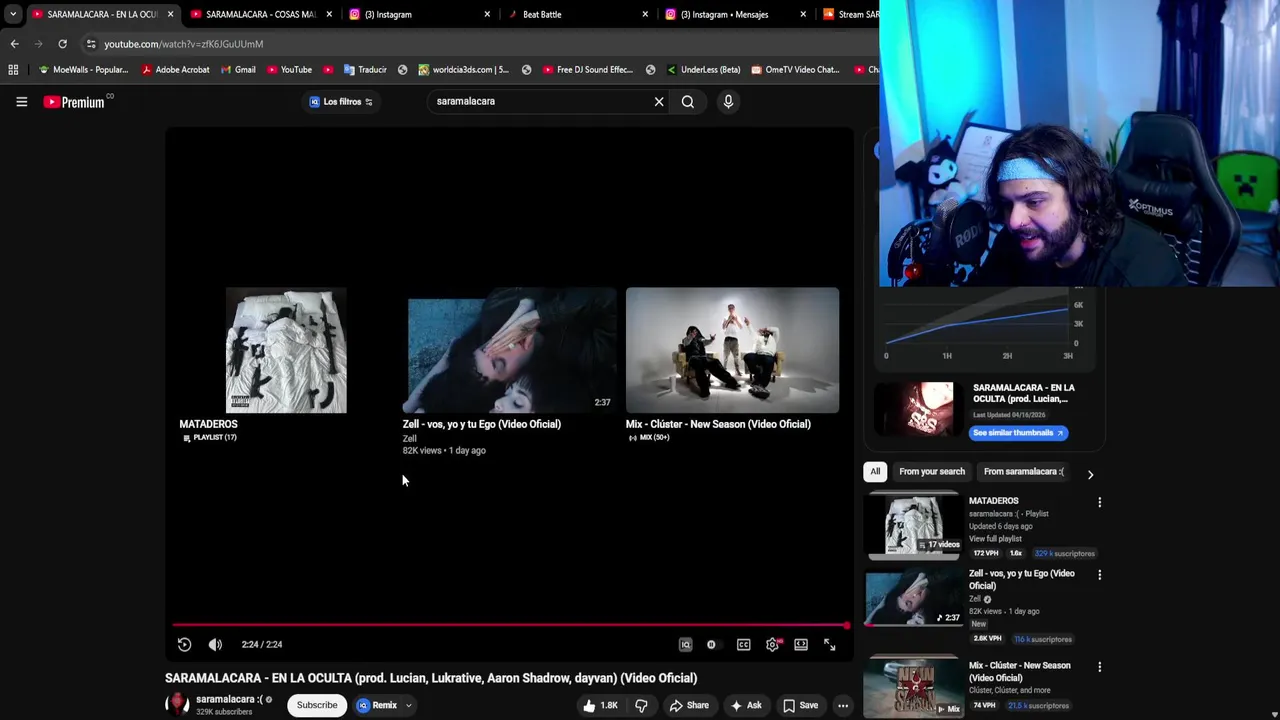
Task: Open the Los filtros filter button
Action: pos(341,101)
